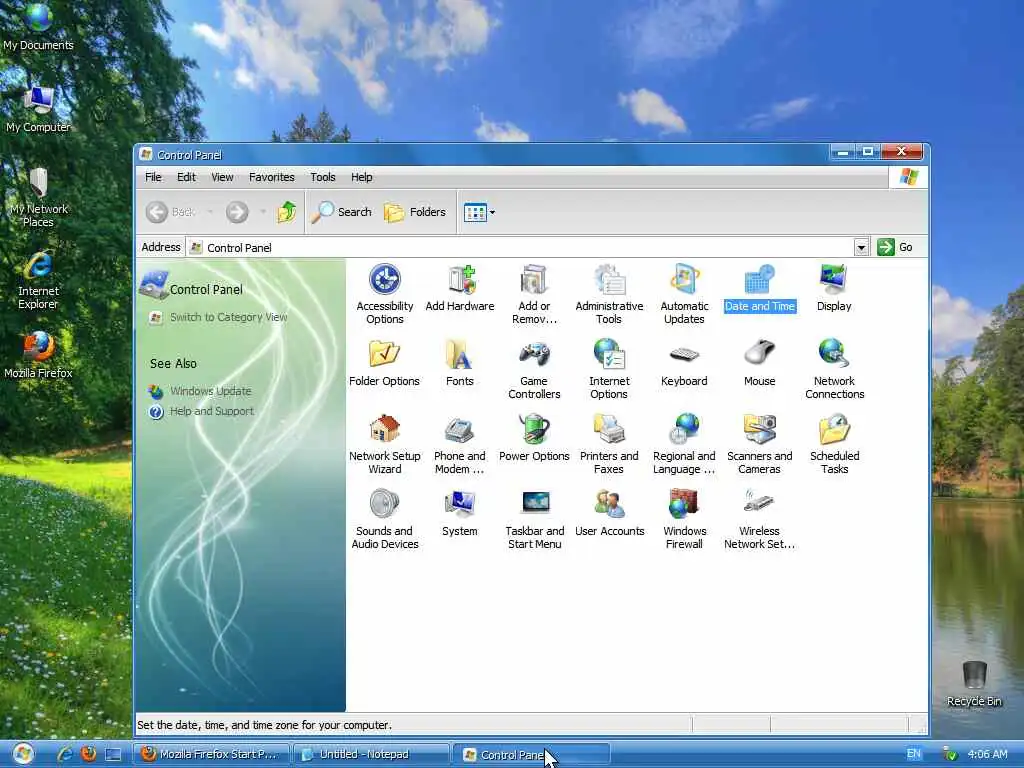Click the Search toolbar button

click(x=342, y=212)
